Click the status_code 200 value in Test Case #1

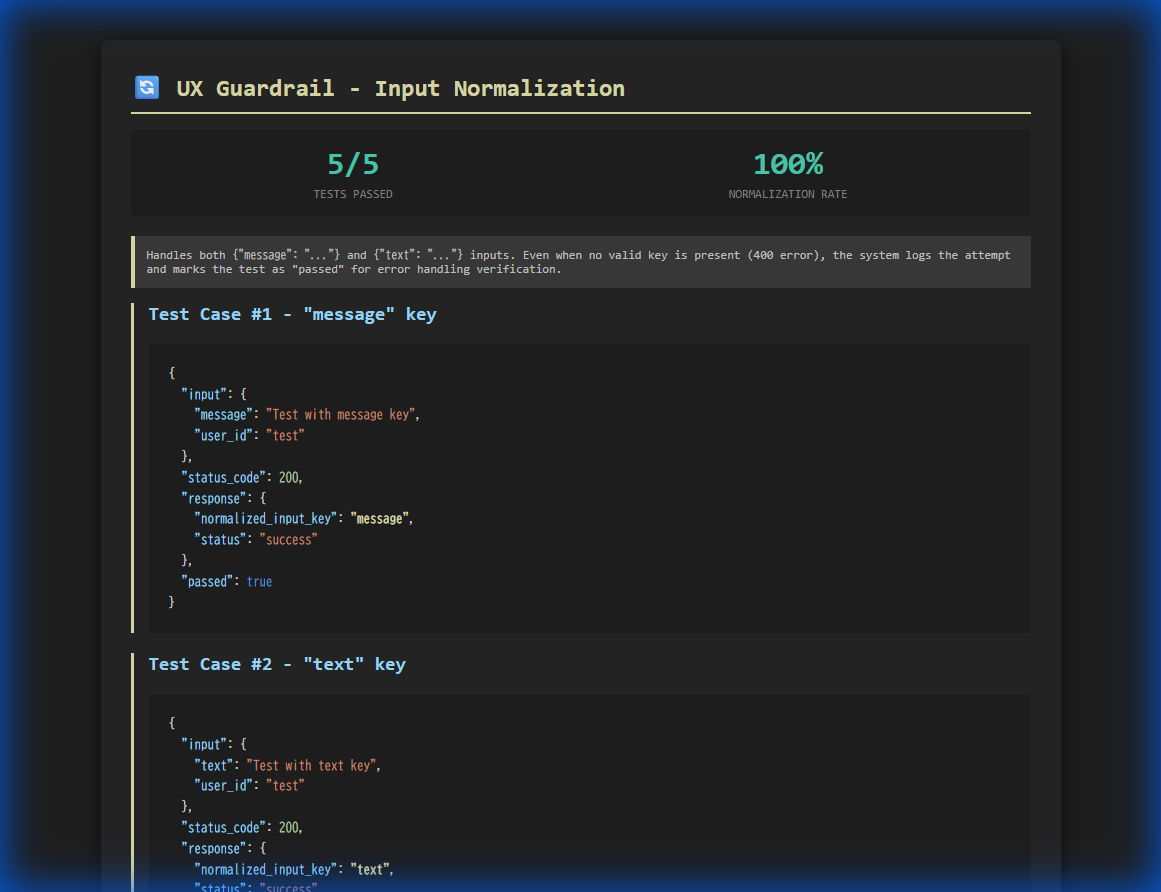click(x=289, y=477)
